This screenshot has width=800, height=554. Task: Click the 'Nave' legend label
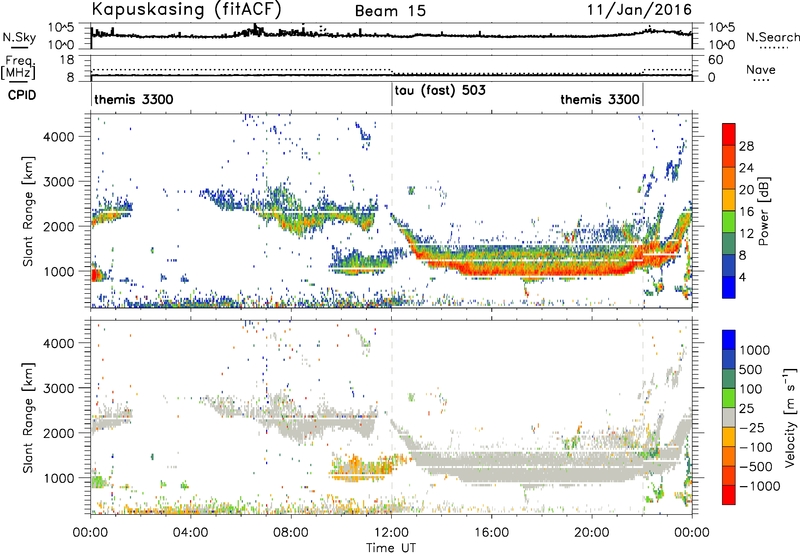point(761,70)
